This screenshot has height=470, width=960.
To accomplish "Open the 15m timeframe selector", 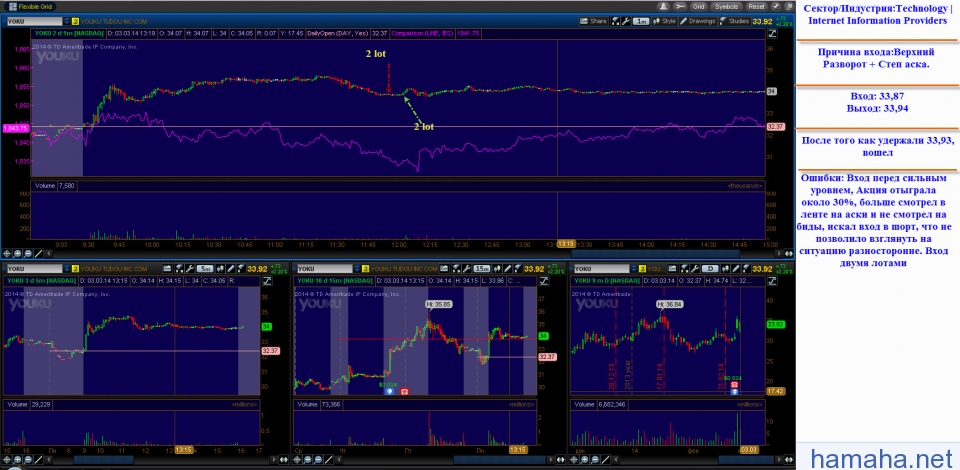I will point(482,269).
